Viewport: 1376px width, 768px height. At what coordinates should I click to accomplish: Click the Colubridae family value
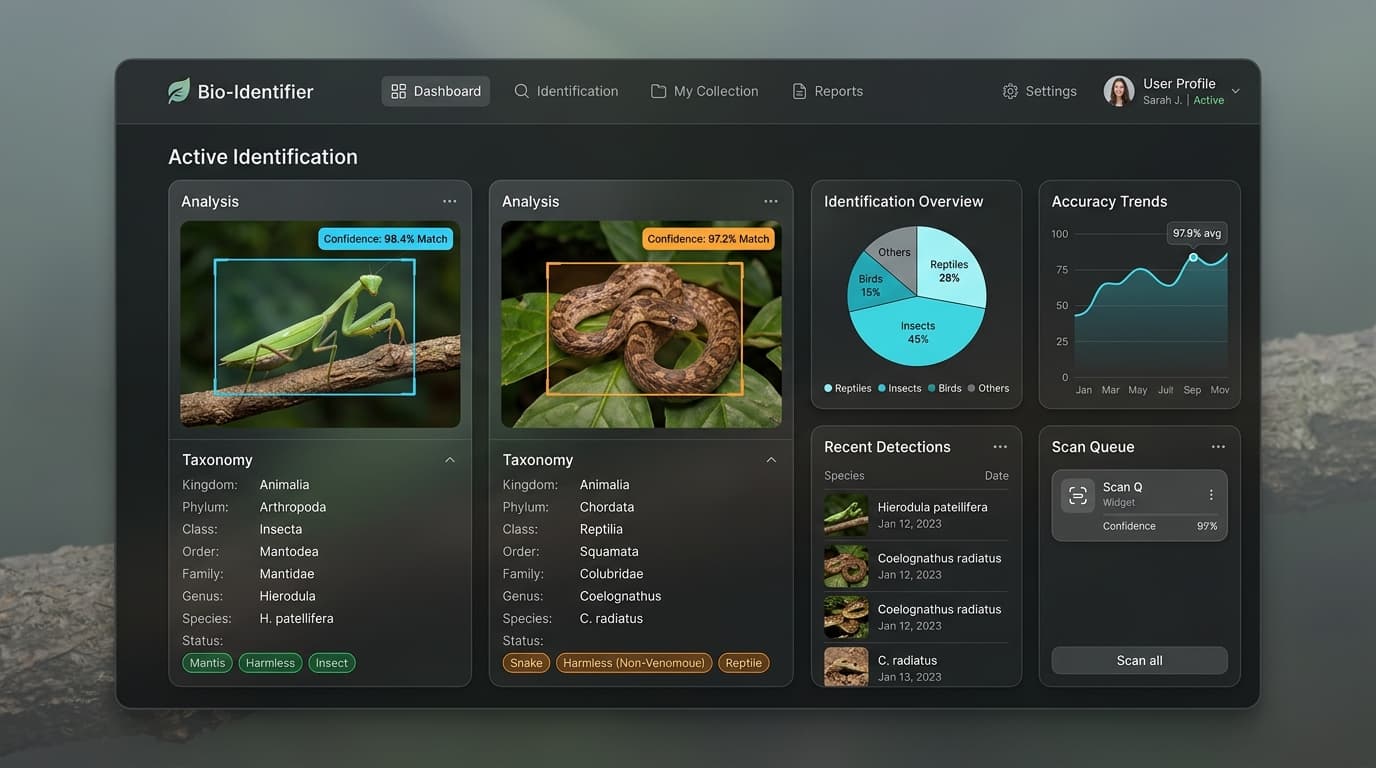[611, 574]
